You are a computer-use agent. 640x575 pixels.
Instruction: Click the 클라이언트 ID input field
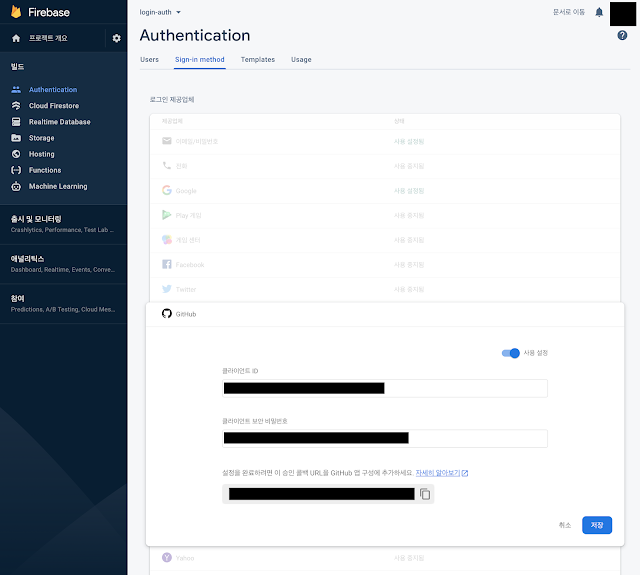tap(384, 388)
